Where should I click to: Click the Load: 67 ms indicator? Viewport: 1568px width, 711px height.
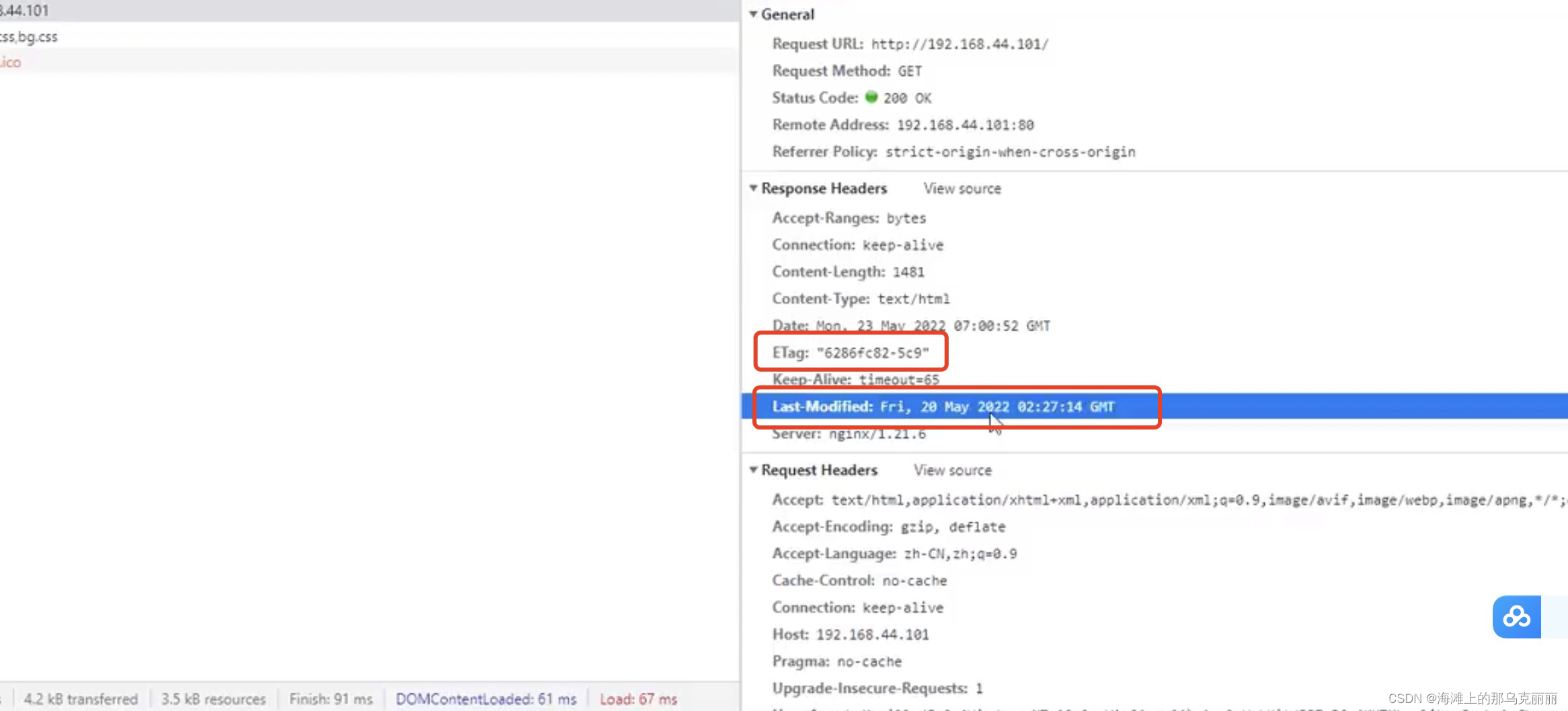coord(637,698)
